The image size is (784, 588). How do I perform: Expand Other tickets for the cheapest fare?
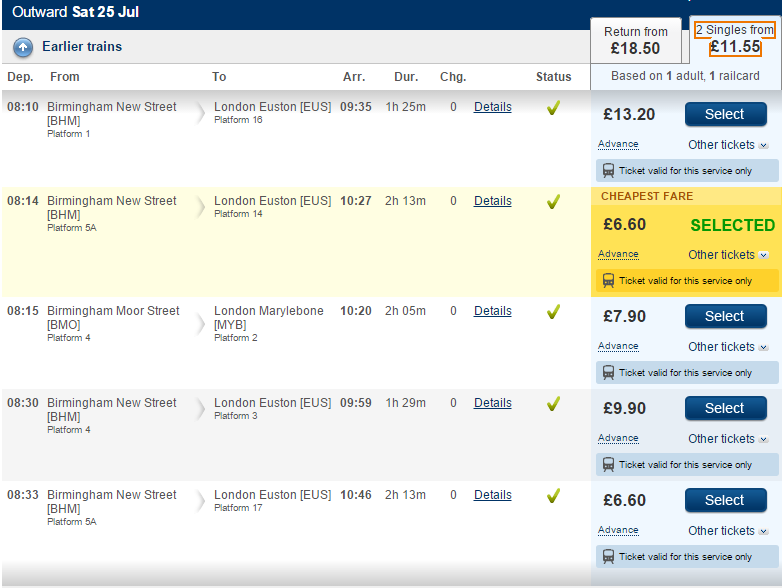pos(728,255)
